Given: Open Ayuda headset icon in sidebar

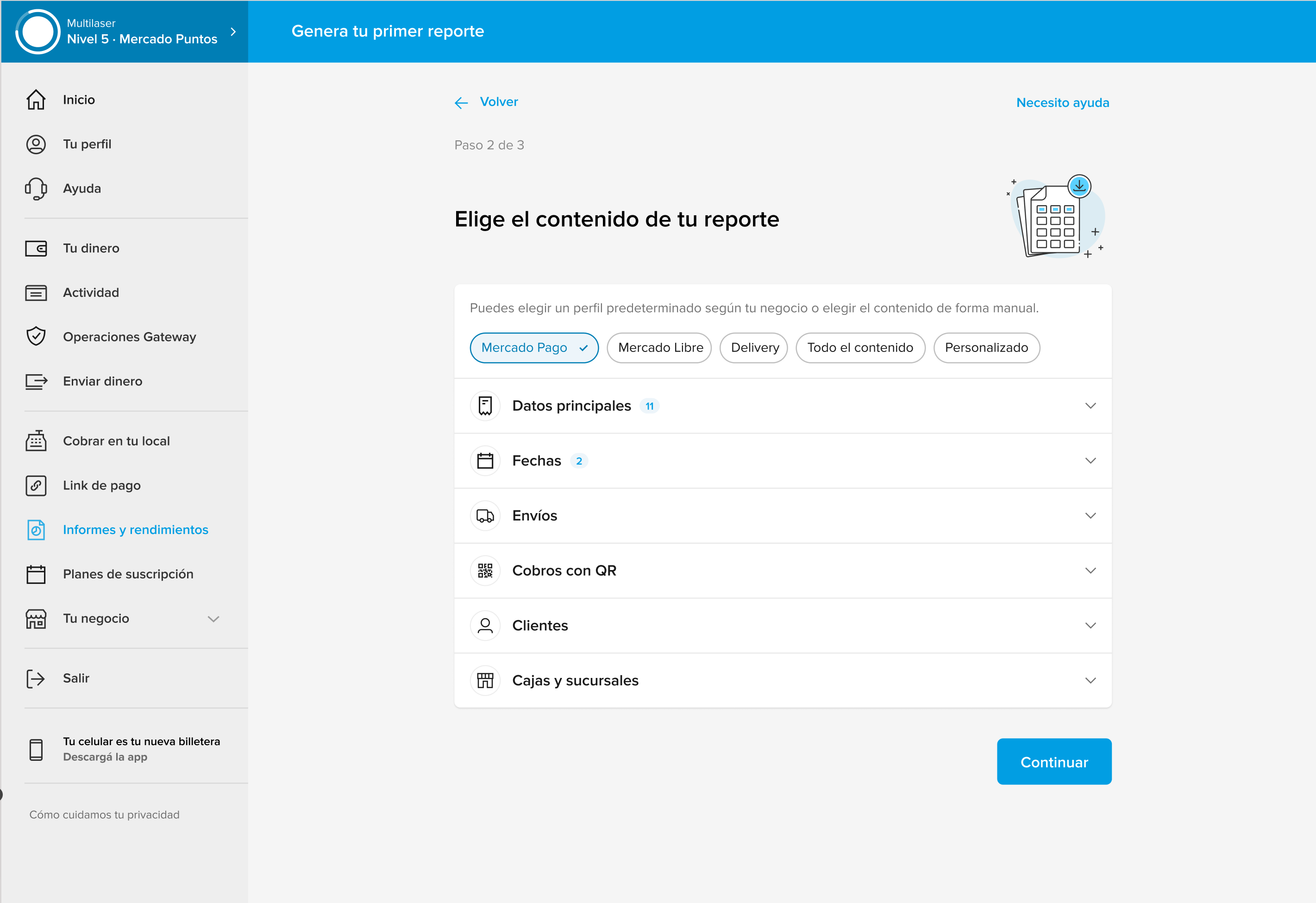Looking at the screenshot, I should coord(36,188).
